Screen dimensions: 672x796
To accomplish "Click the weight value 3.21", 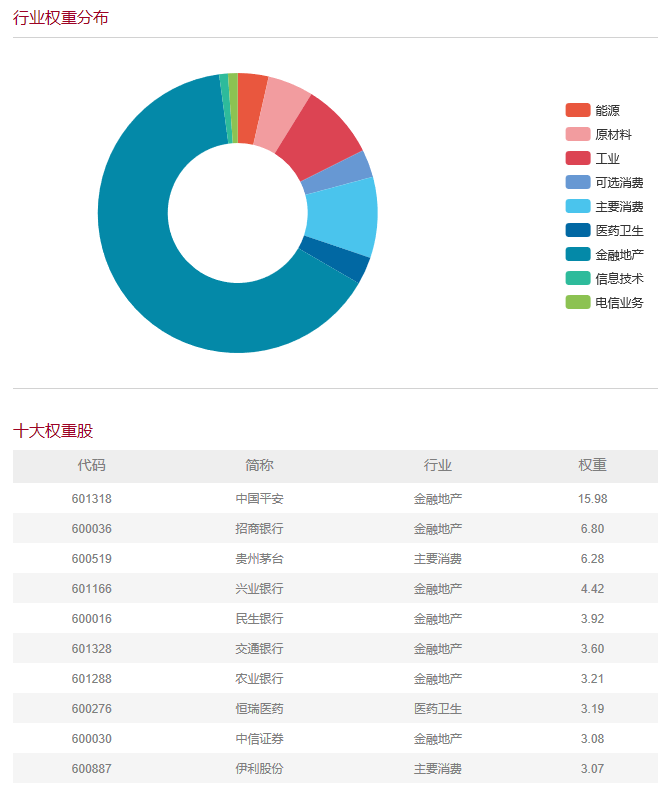I will point(592,678).
